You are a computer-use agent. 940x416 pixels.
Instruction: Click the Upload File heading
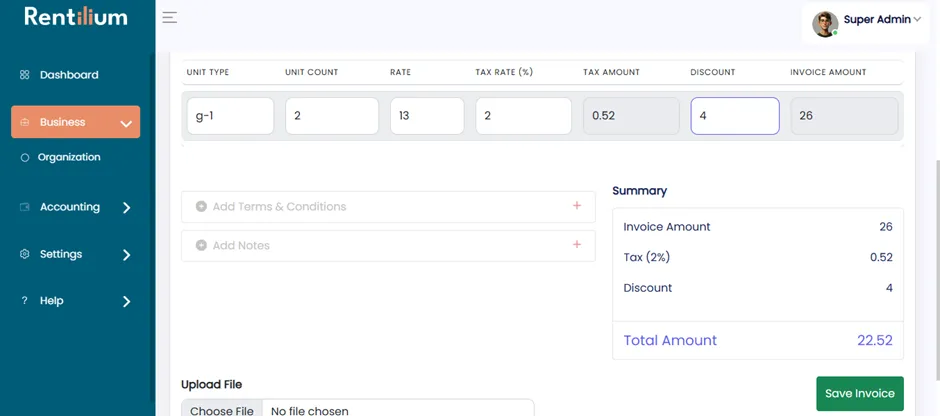pos(212,385)
